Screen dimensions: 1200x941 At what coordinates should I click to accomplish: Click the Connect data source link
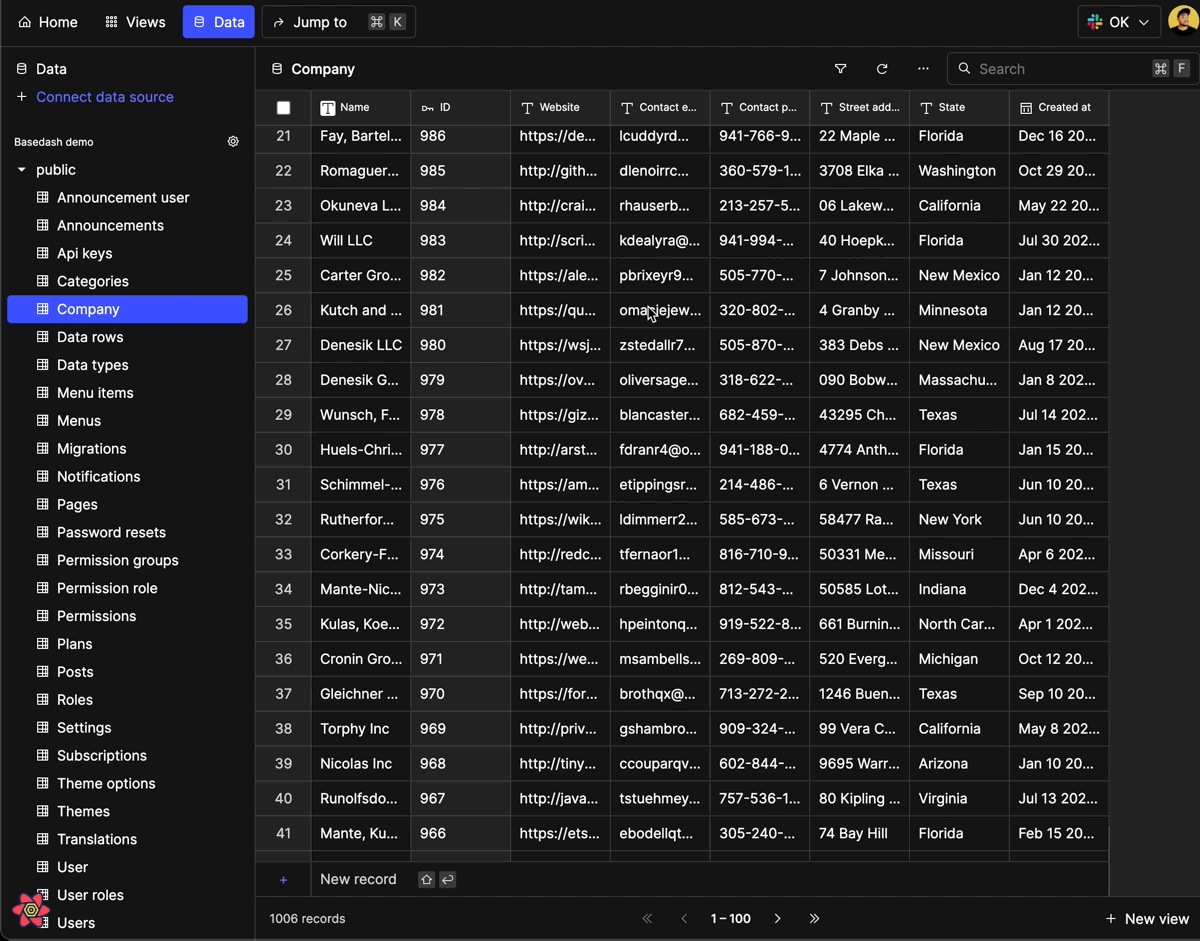[103, 96]
